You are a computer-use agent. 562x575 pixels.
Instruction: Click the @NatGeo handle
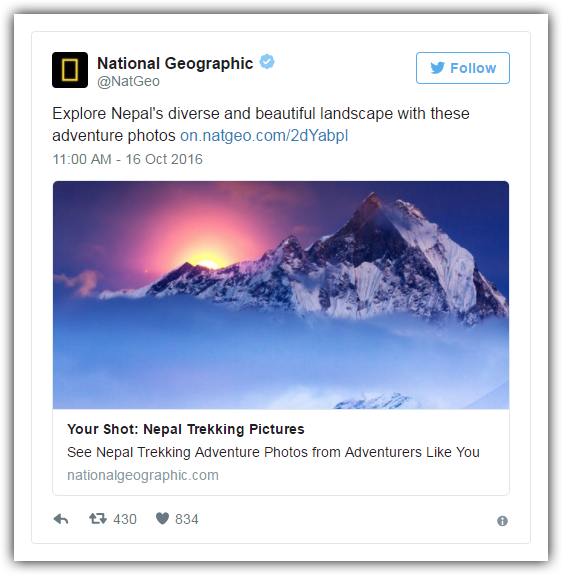pyautogui.click(x=128, y=81)
